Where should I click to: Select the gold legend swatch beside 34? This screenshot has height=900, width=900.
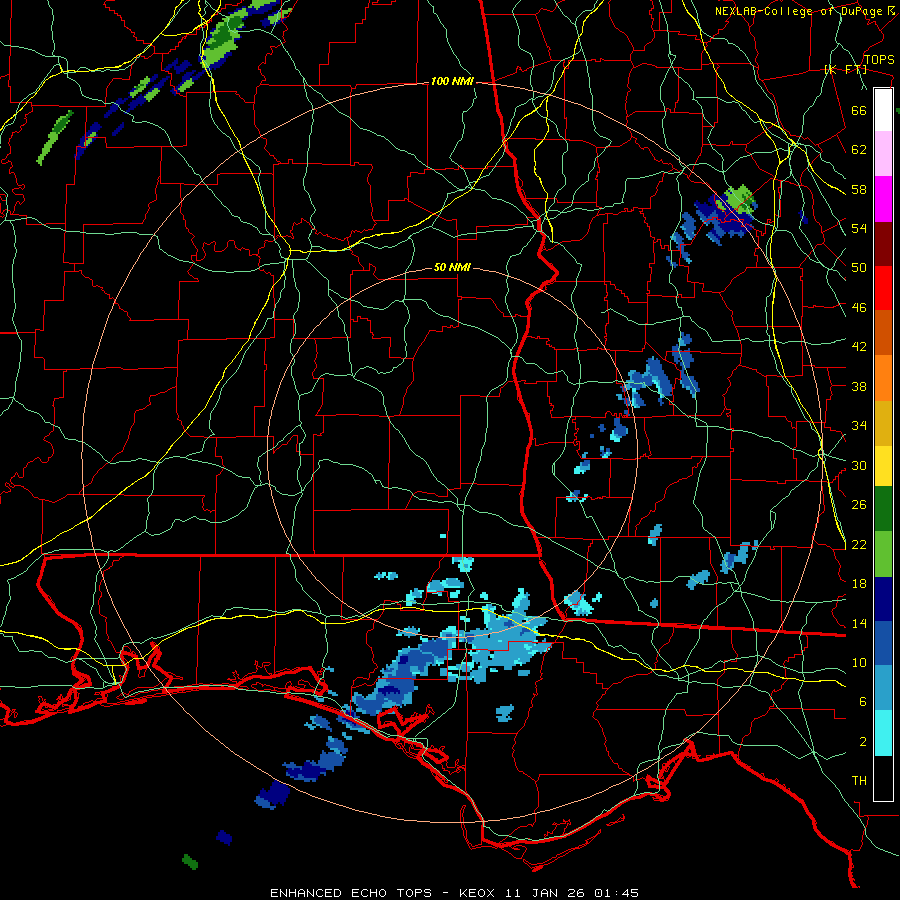point(883,424)
